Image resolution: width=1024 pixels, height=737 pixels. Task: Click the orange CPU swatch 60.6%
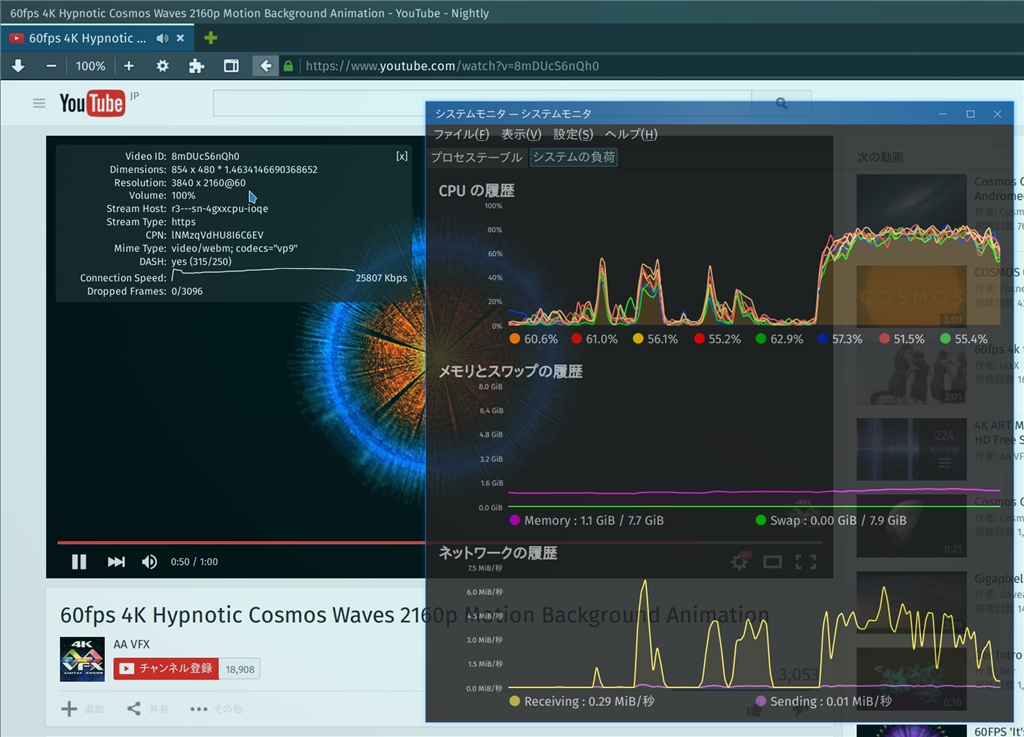[x=515, y=339]
